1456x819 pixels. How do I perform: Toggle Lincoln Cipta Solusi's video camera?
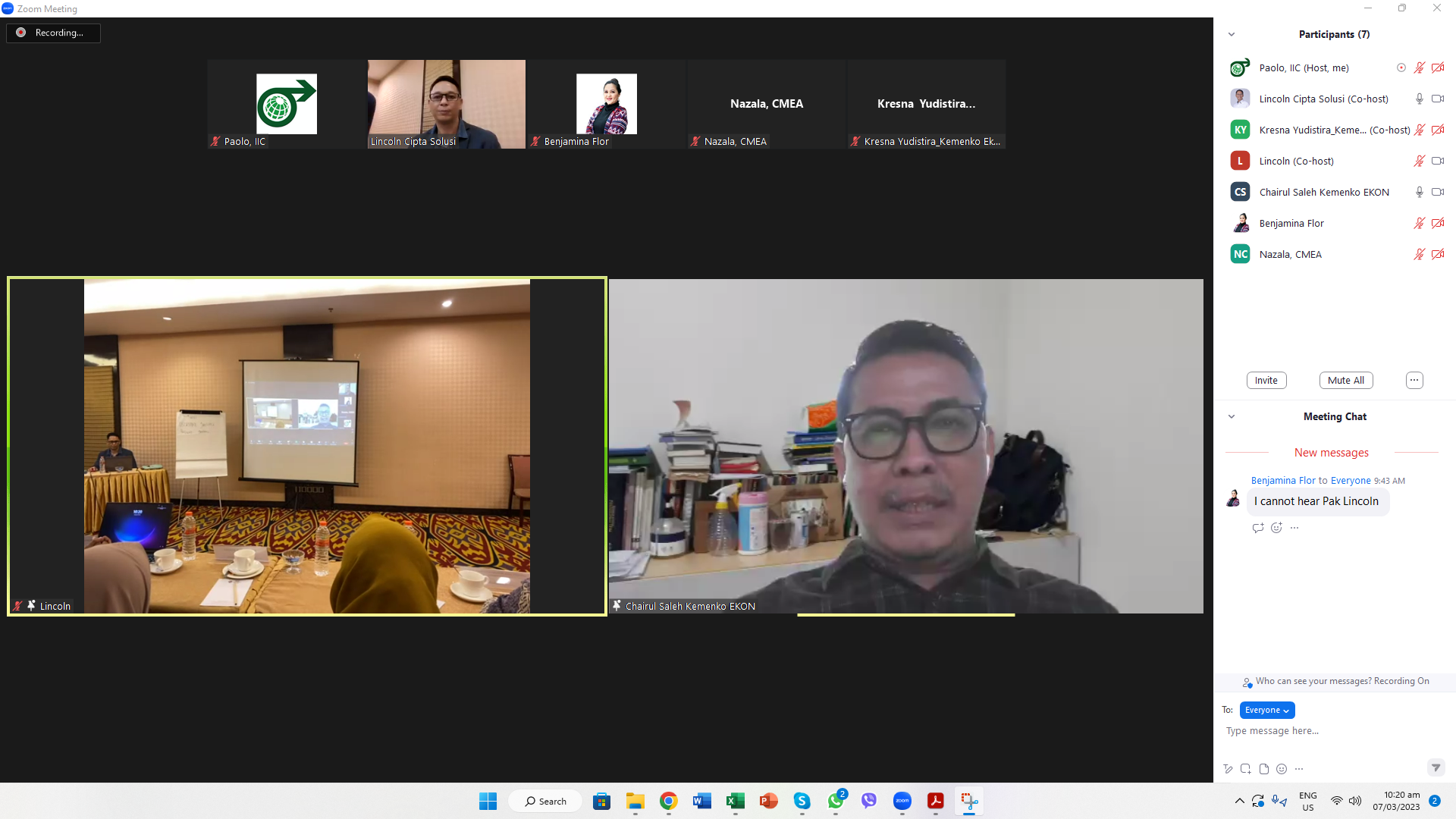(x=1437, y=99)
